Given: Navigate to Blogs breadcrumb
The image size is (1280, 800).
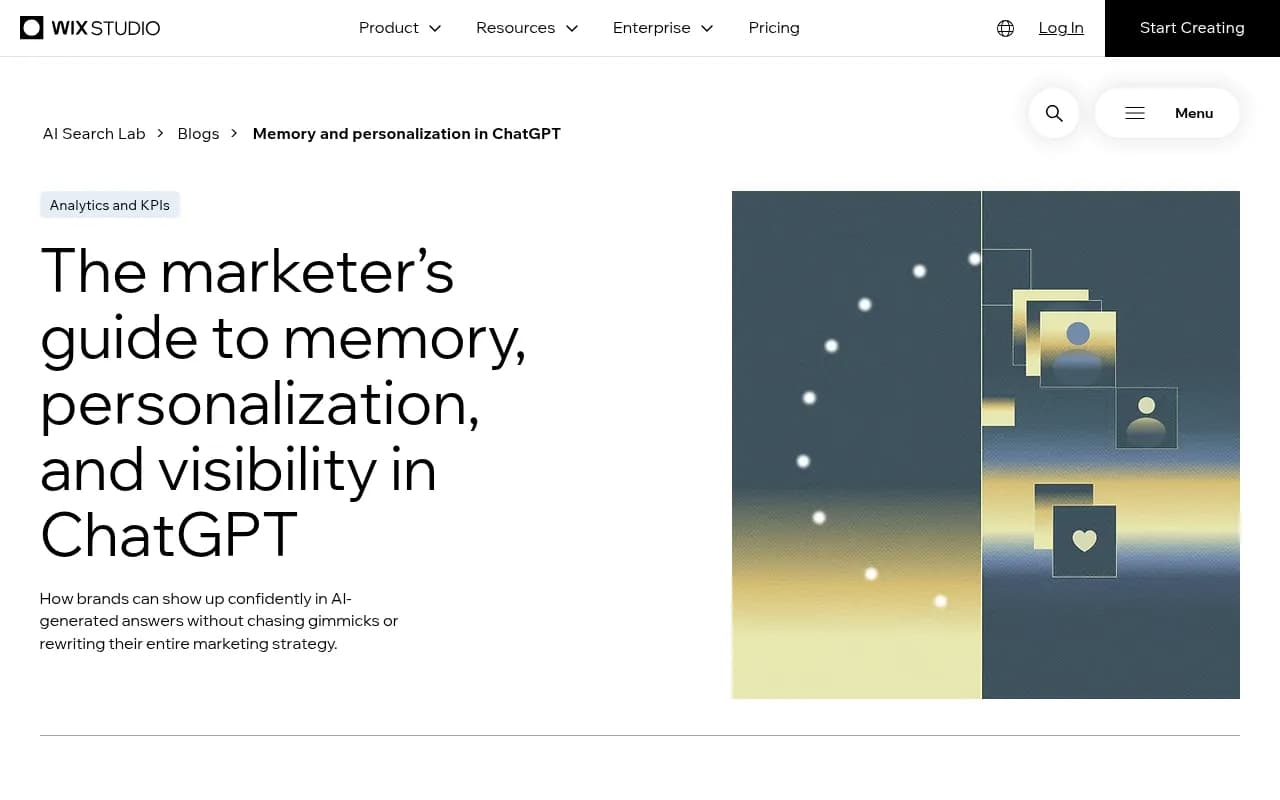Looking at the screenshot, I should 198,134.
